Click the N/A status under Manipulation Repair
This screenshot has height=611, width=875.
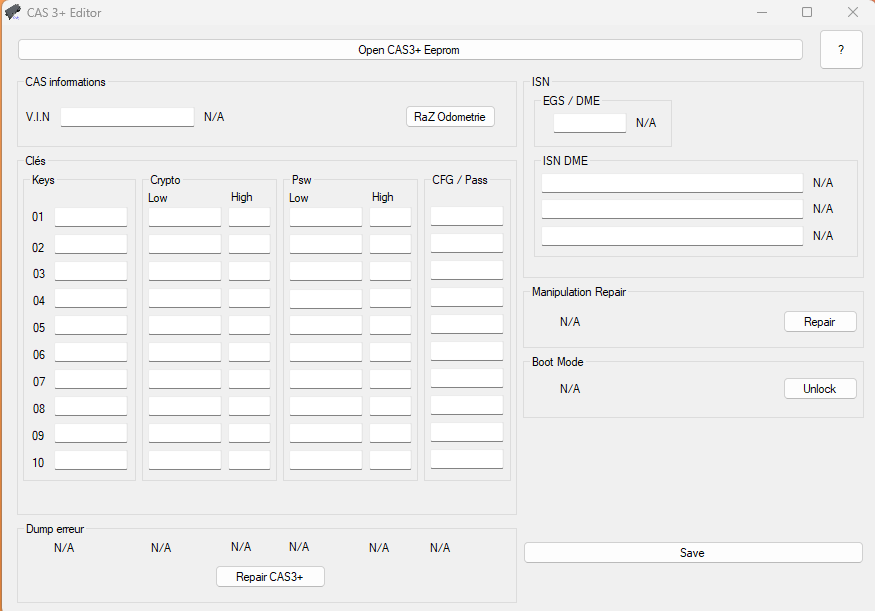[x=570, y=322]
